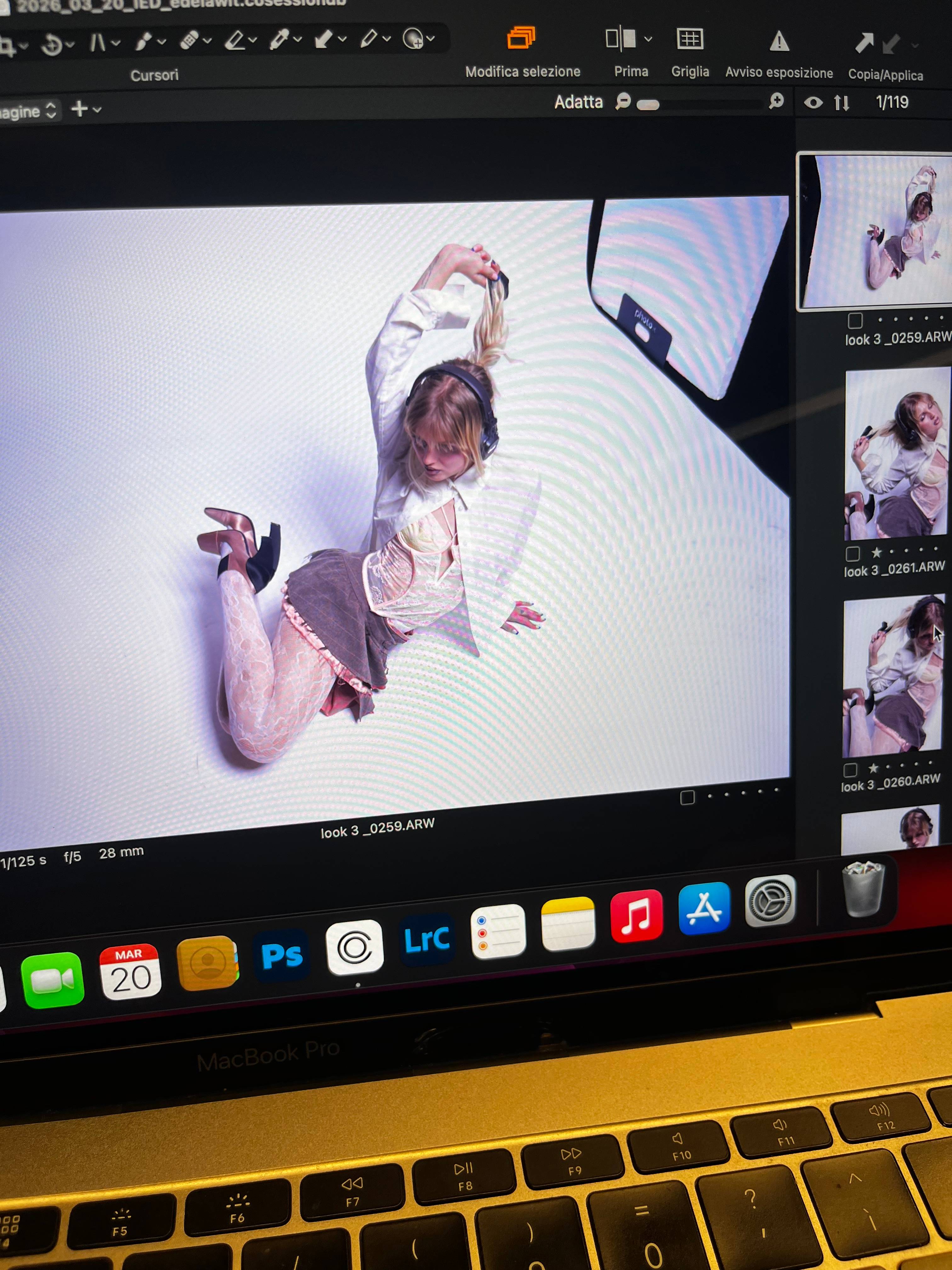Click the "f/5" aperture value

[x=72, y=857]
